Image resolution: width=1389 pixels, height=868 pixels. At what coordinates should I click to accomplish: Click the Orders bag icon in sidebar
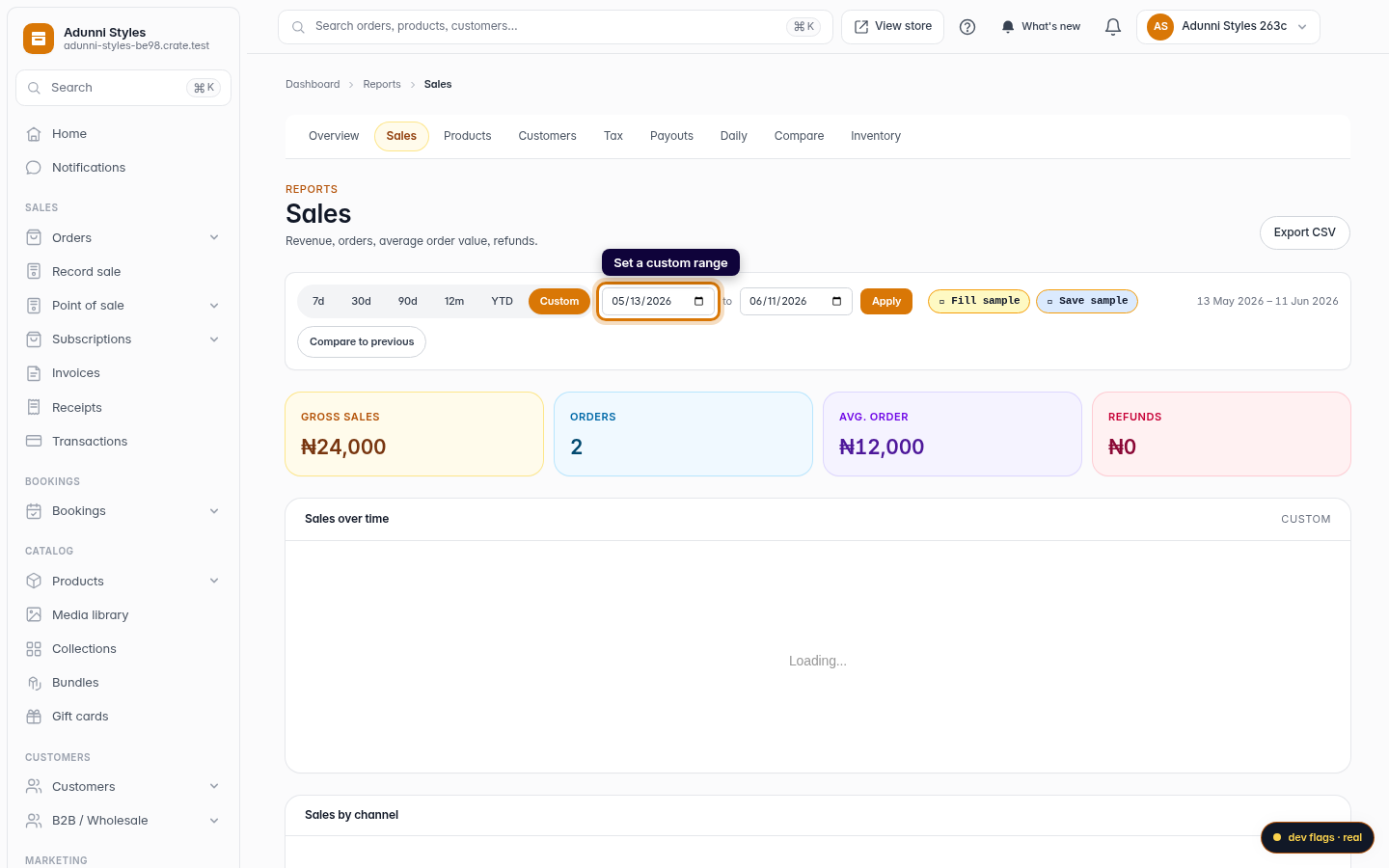pyautogui.click(x=34, y=238)
